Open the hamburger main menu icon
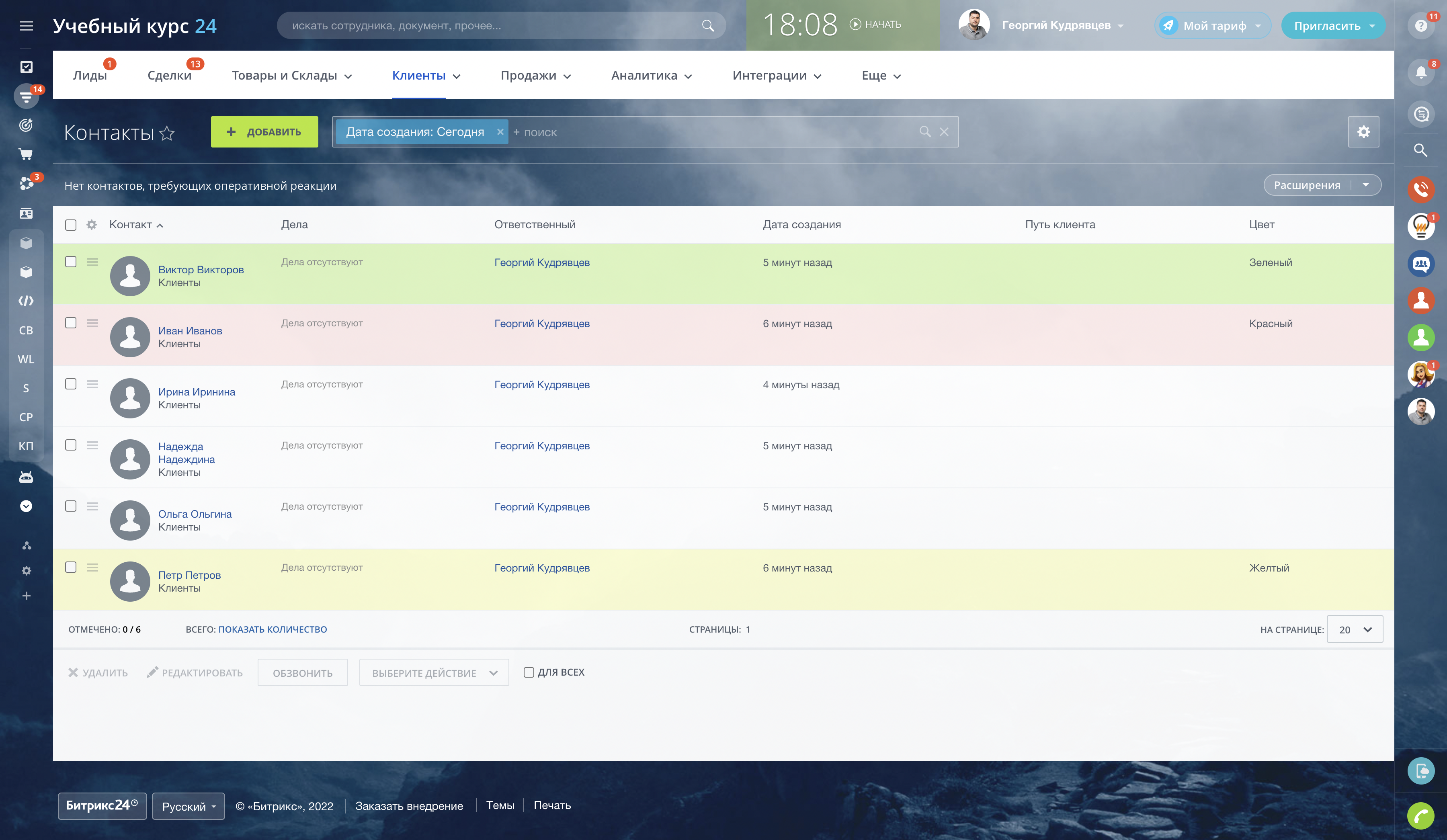Screen dimensions: 1447x840 point(27,26)
